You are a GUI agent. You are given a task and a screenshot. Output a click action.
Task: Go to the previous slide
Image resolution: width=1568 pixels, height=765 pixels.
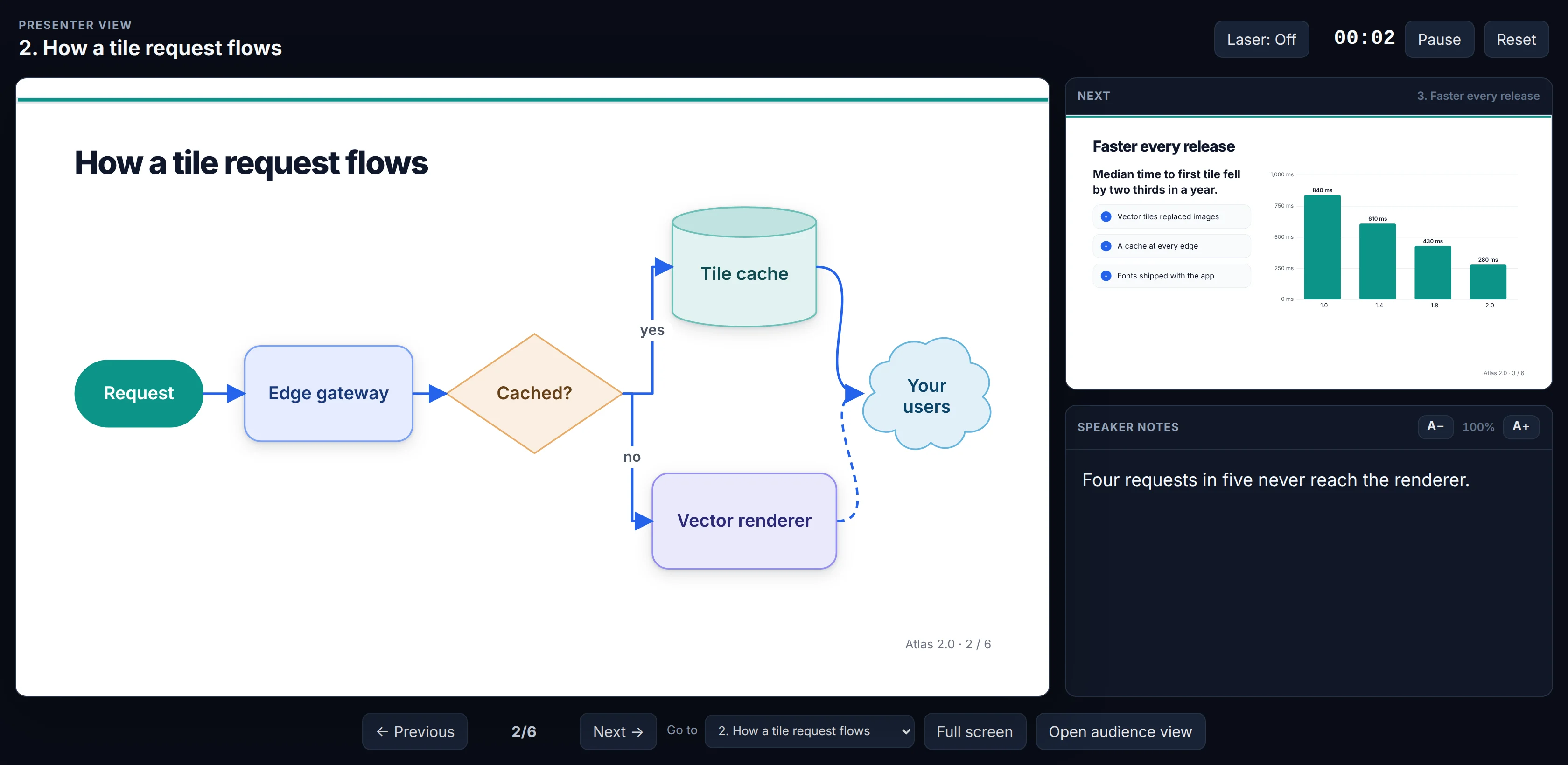(x=414, y=731)
